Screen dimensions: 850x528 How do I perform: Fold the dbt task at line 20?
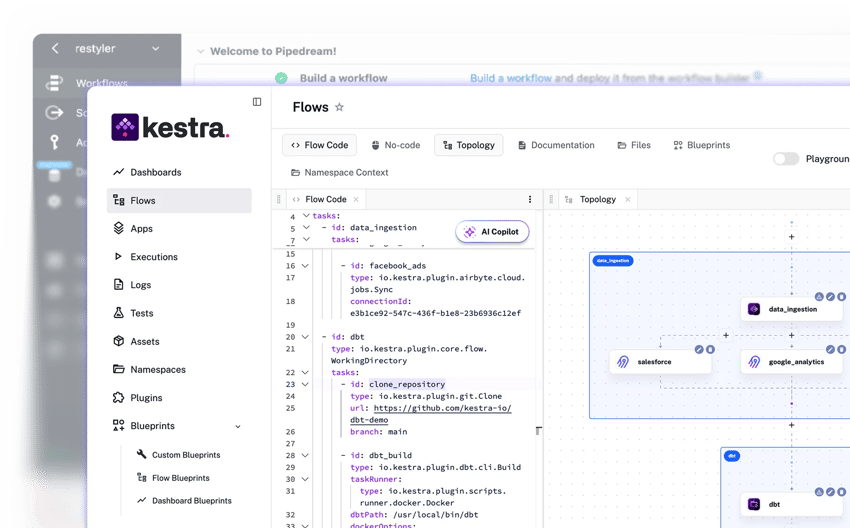pyautogui.click(x=306, y=337)
